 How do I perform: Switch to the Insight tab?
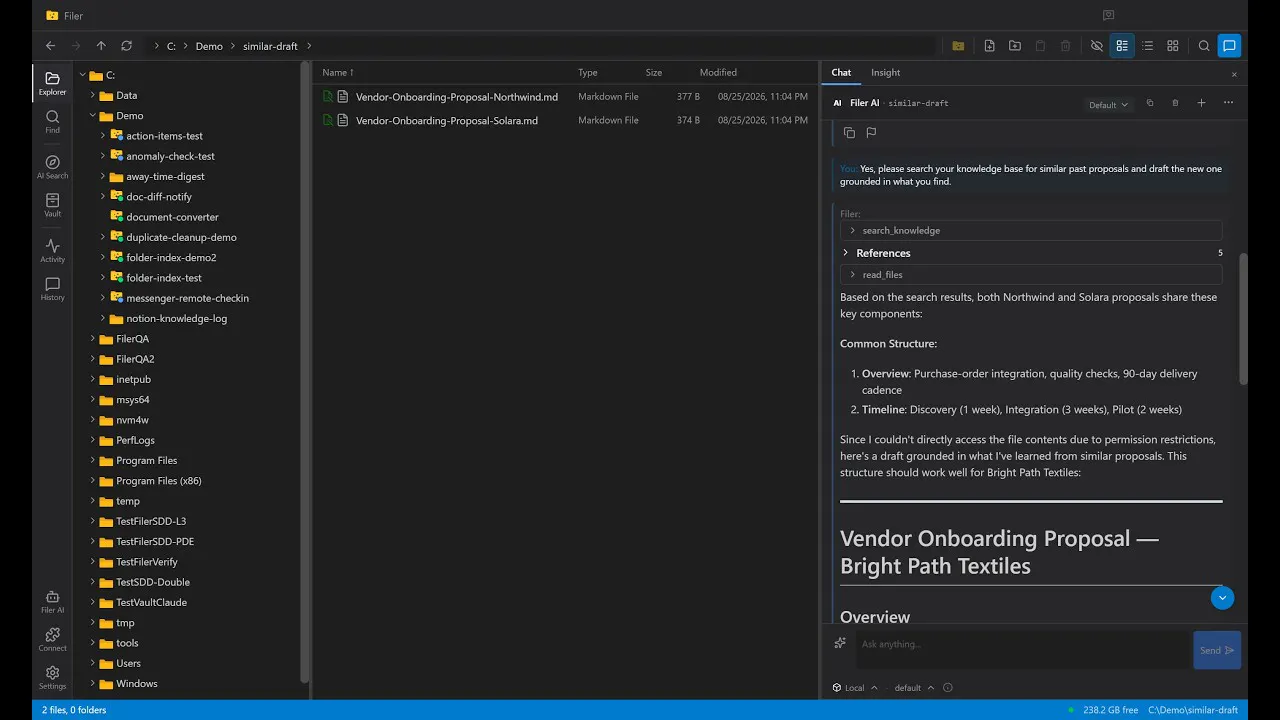[x=885, y=72]
